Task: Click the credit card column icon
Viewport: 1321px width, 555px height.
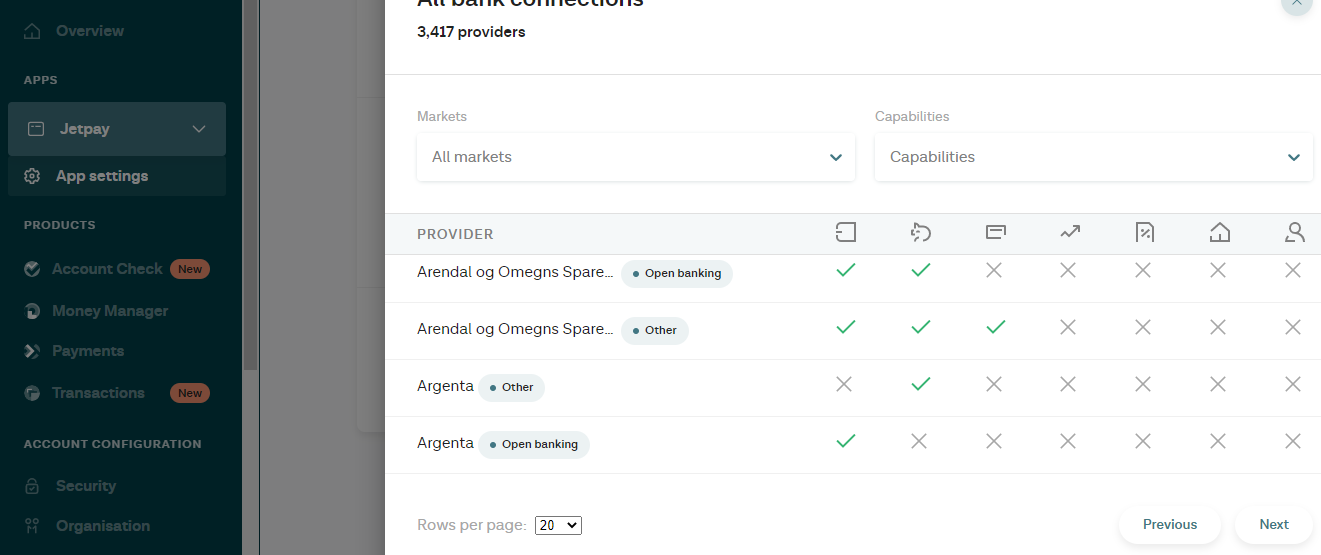Action: 995,233
